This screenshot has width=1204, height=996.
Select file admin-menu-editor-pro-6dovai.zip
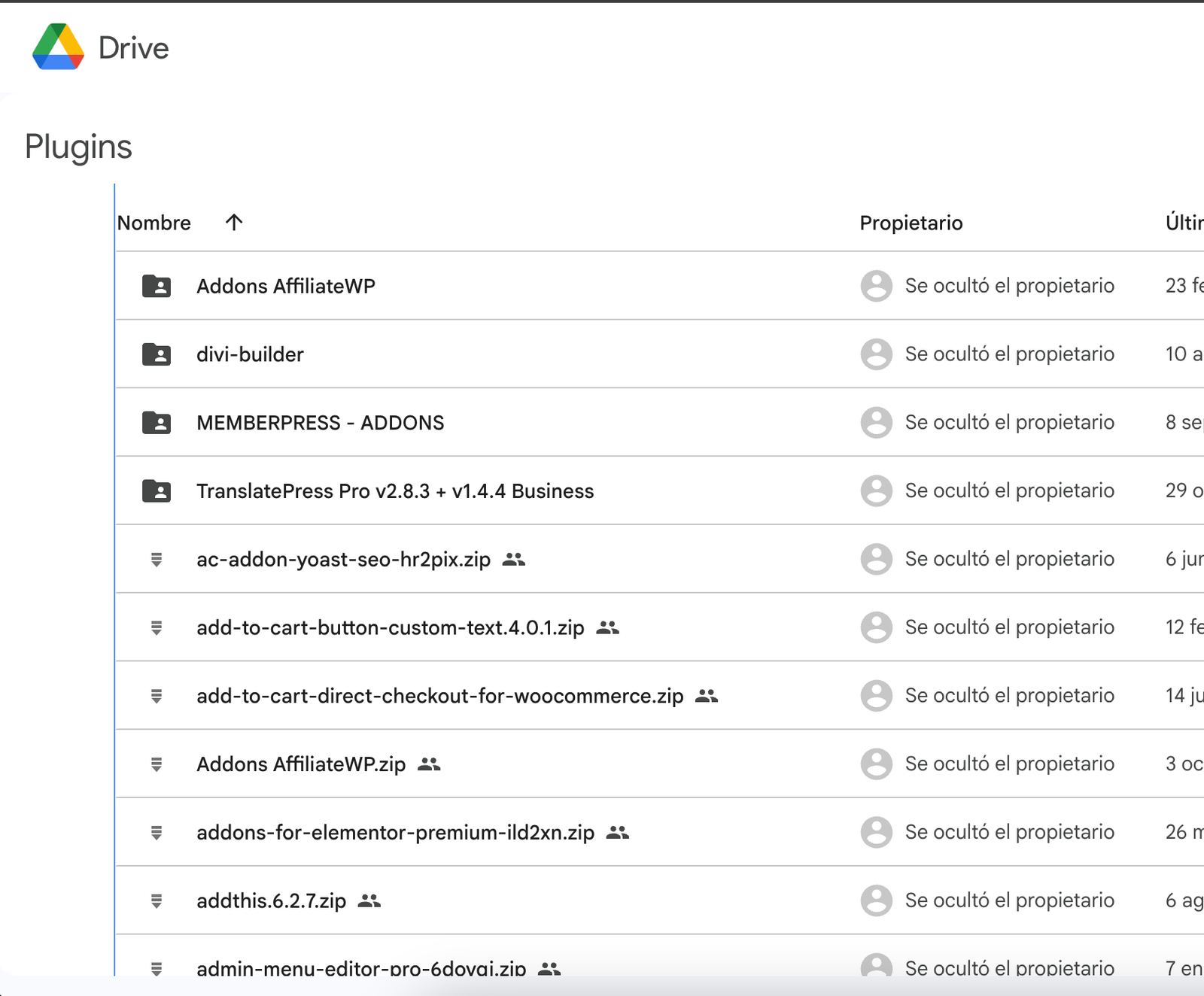coord(361,967)
